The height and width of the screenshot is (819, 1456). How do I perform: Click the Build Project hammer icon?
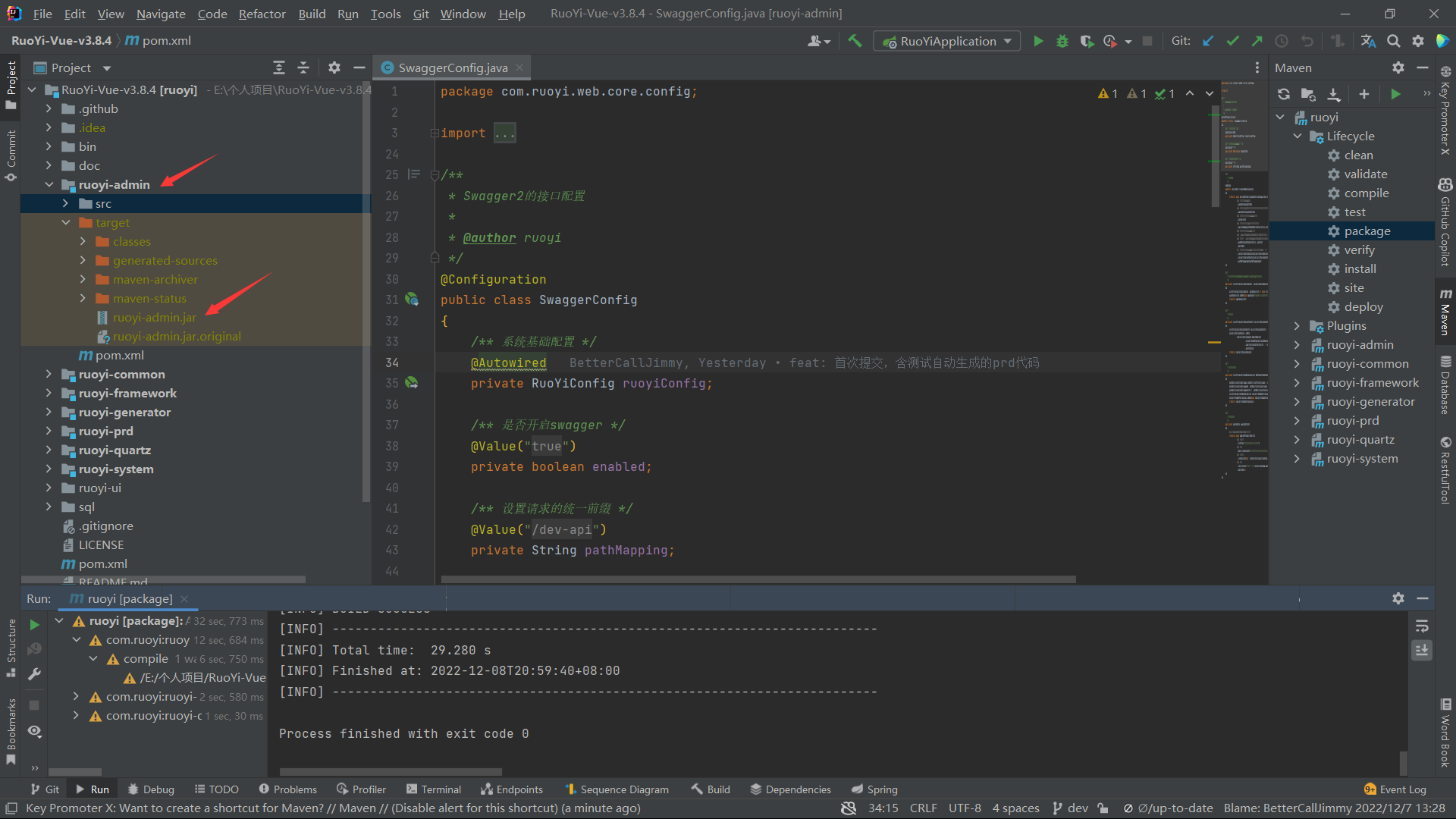tap(855, 41)
